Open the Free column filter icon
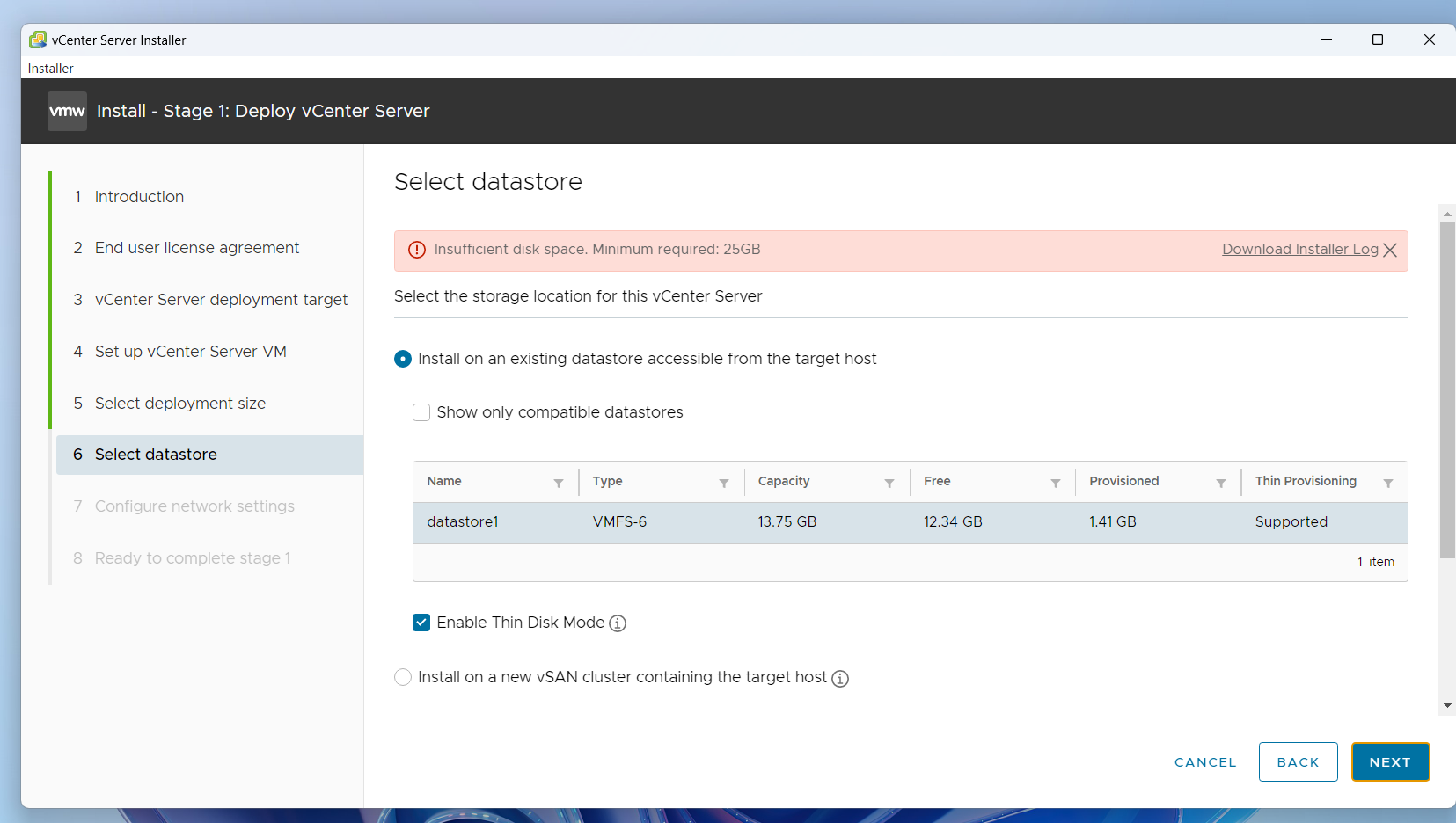Image resolution: width=1456 pixels, height=823 pixels. 1055,483
